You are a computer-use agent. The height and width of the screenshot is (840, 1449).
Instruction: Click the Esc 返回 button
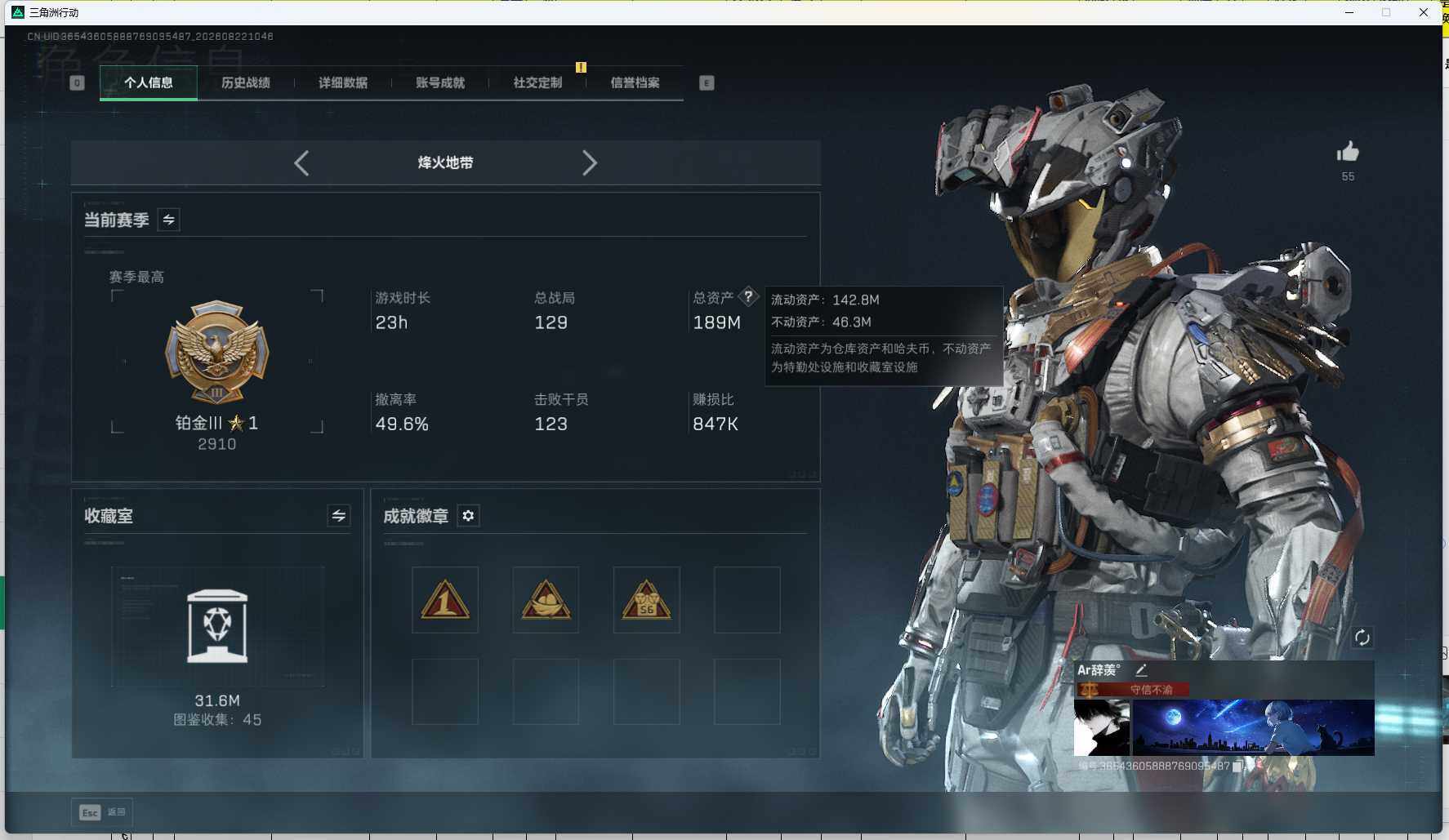102,812
